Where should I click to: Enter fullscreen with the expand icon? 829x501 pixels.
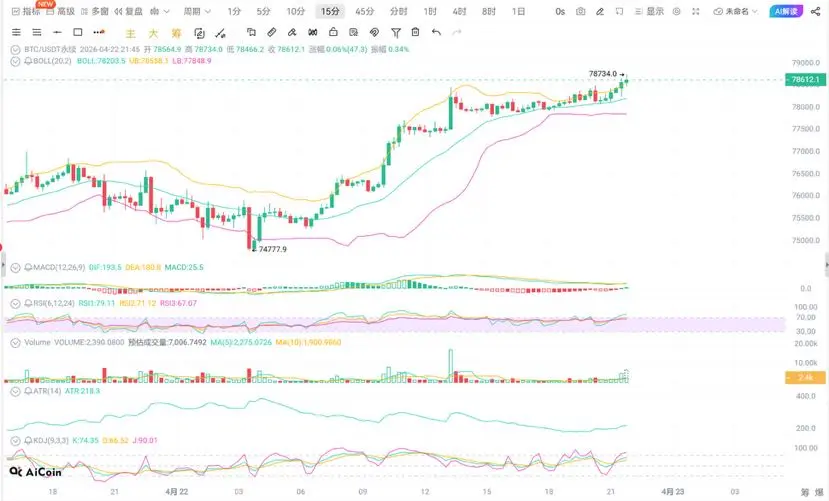[x=696, y=11]
